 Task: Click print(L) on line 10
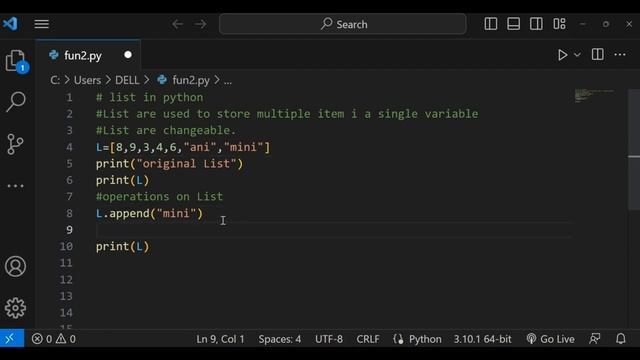(x=122, y=247)
